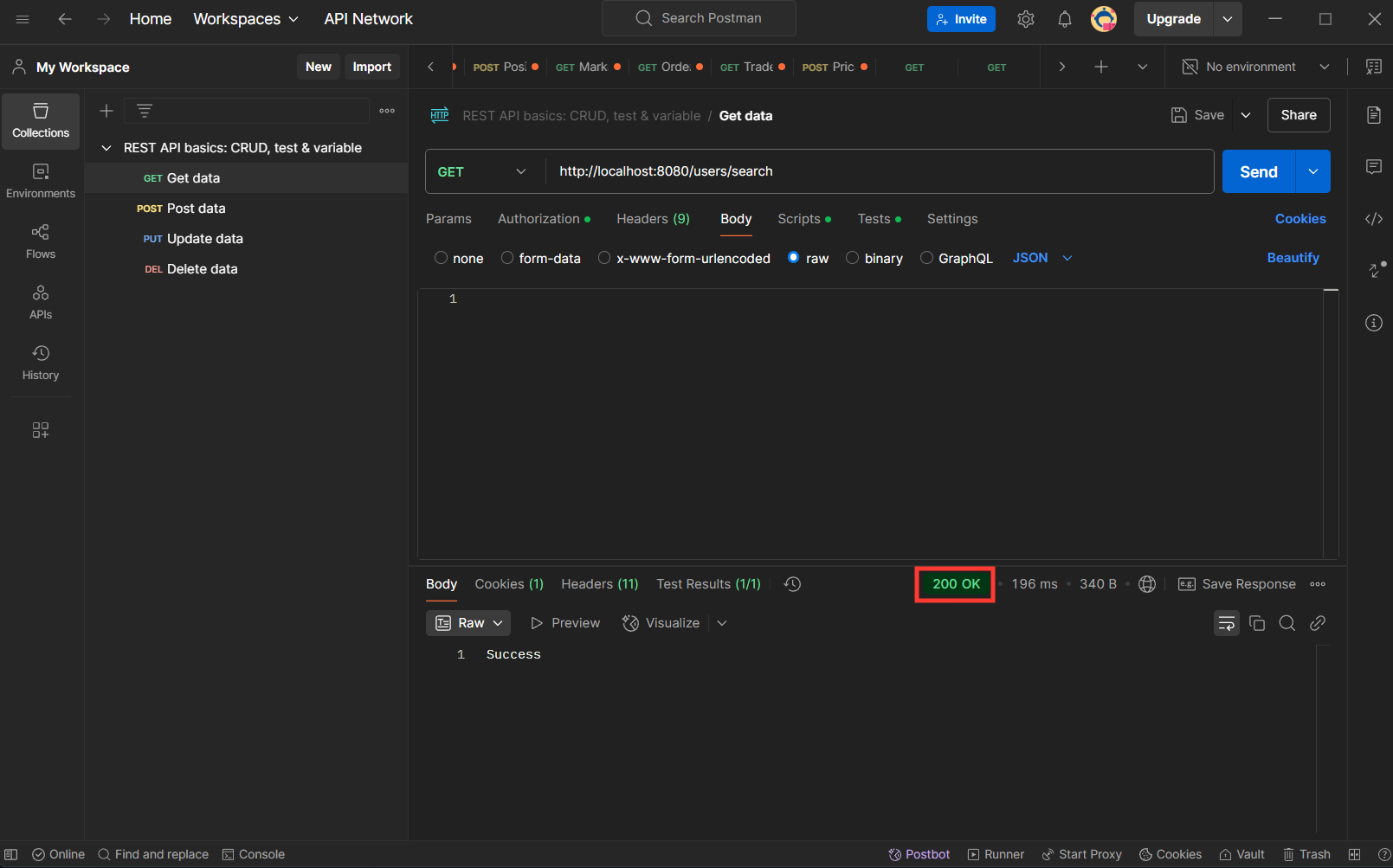Switch to the Scripts tab
The image size is (1393, 868).
(804, 219)
